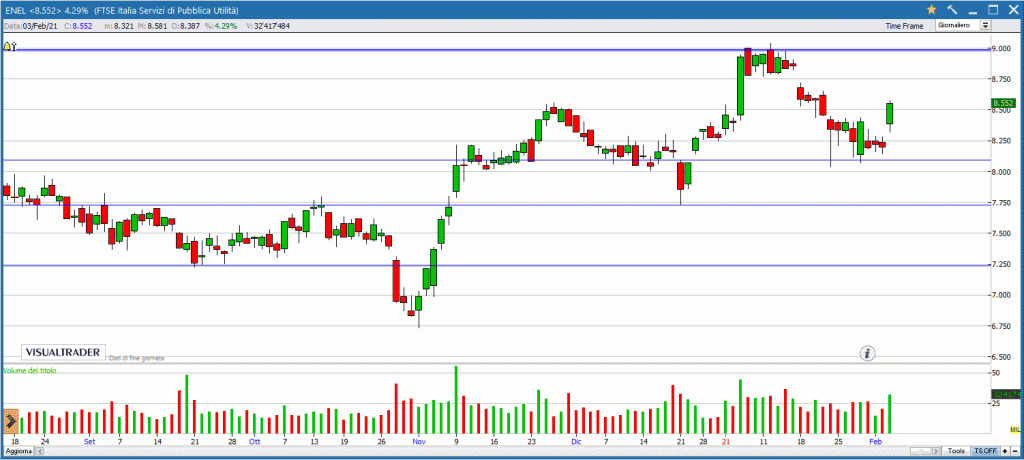
Task: Click the ENEL window title text
Action: coord(121,11)
